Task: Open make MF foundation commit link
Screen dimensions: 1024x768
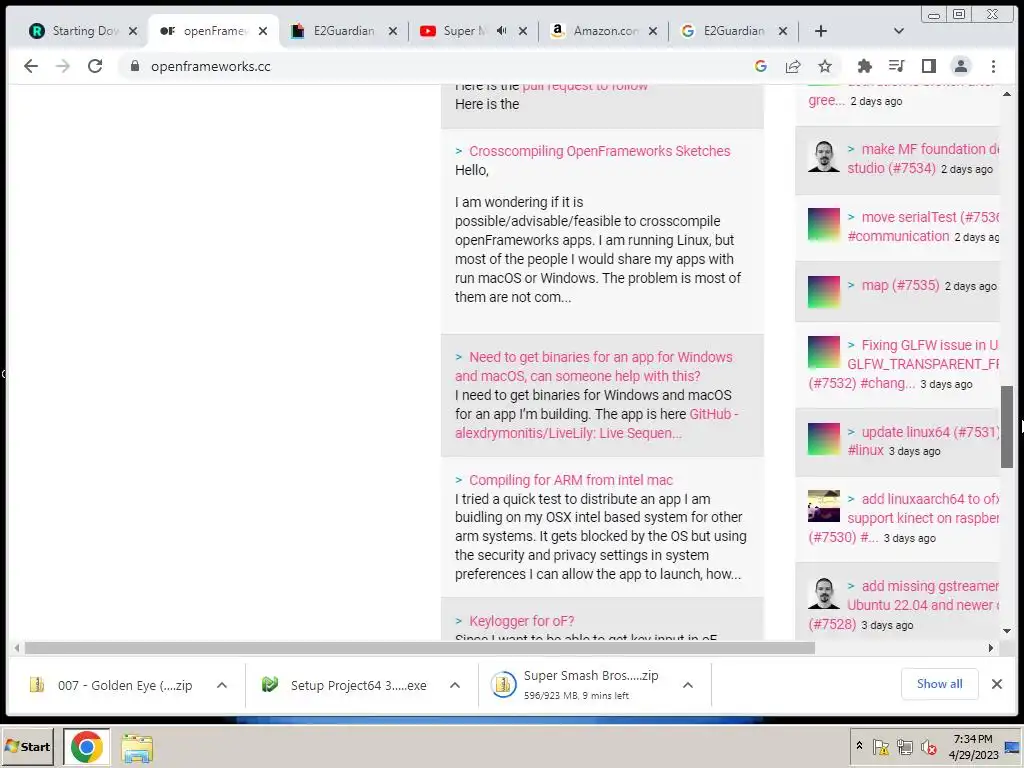Action: (x=923, y=158)
